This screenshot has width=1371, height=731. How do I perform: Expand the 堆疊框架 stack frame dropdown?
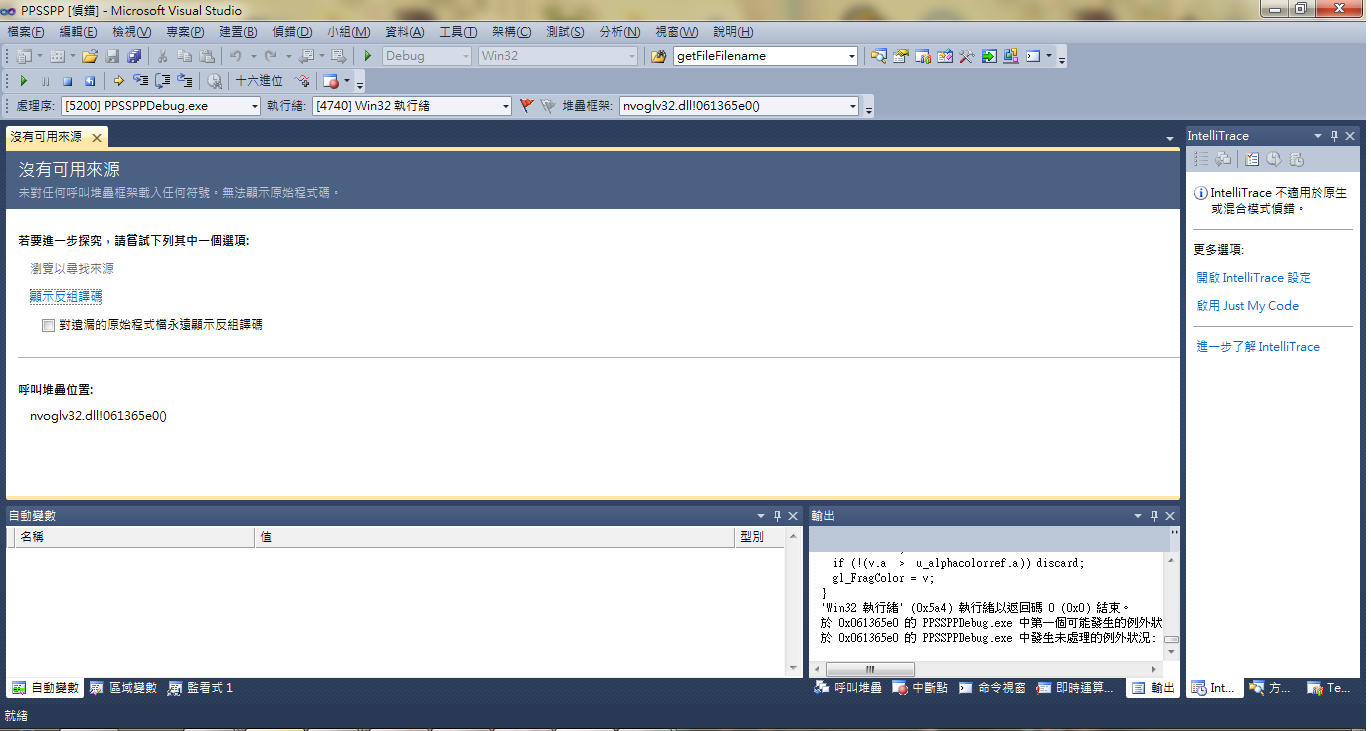click(852, 106)
